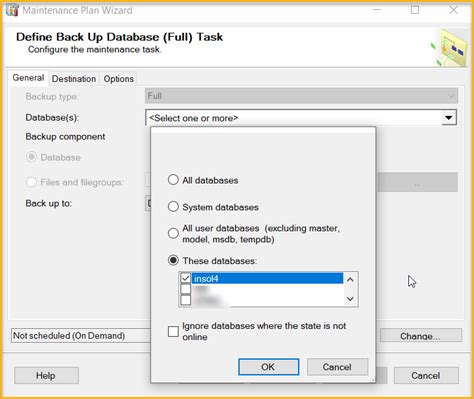This screenshot has height=399, width=474.
Task: Select the These databases radio button
Action: coord(173,260)
